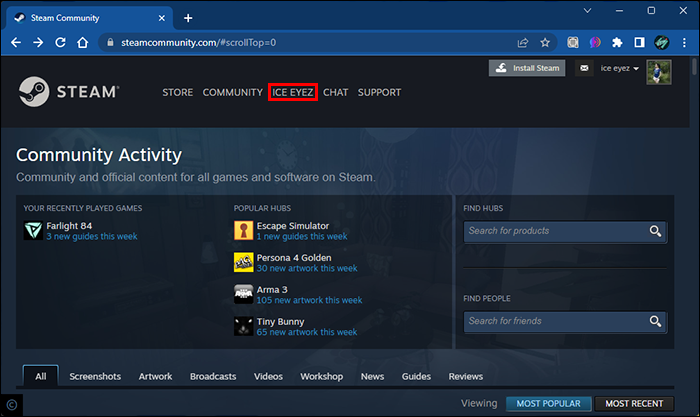
Task: Share this page using the share icon
Action: point(523,42)
